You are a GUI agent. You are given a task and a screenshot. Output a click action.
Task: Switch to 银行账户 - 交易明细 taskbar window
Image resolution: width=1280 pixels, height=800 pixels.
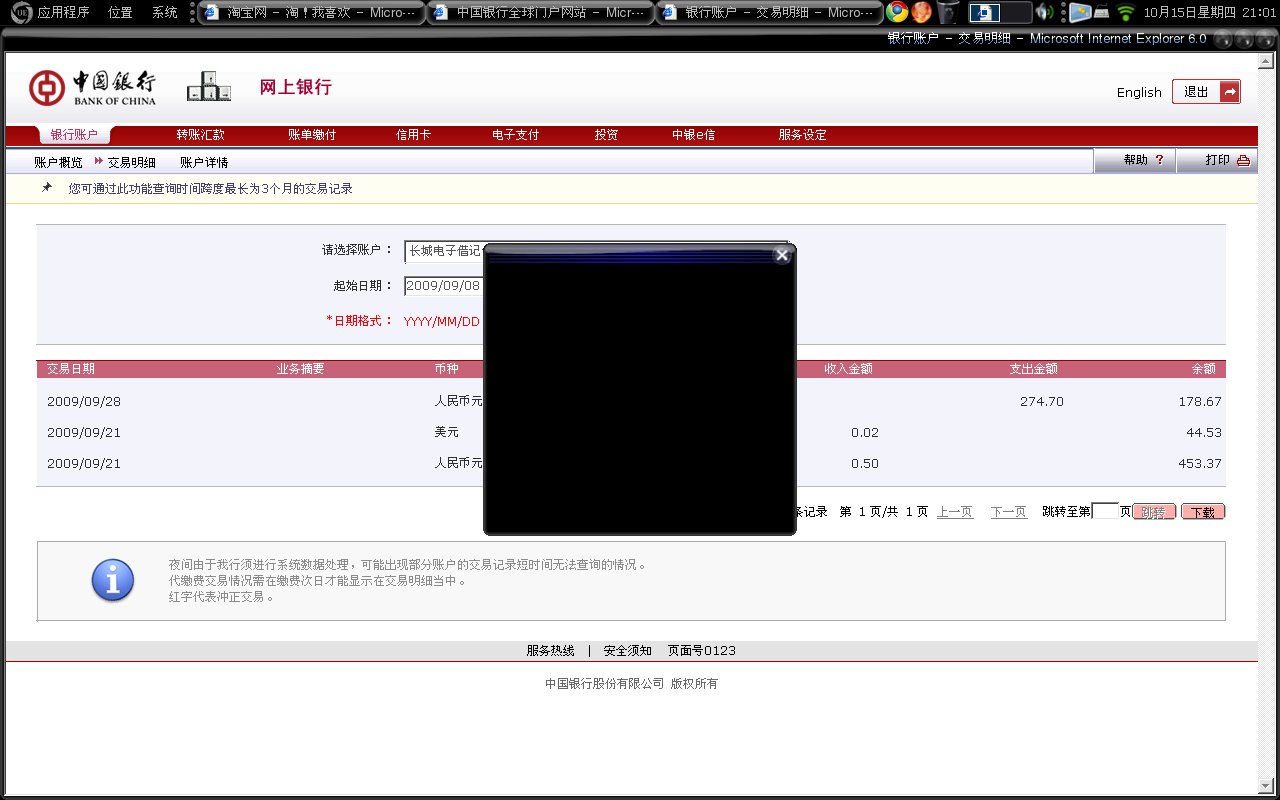click(769, 12)
